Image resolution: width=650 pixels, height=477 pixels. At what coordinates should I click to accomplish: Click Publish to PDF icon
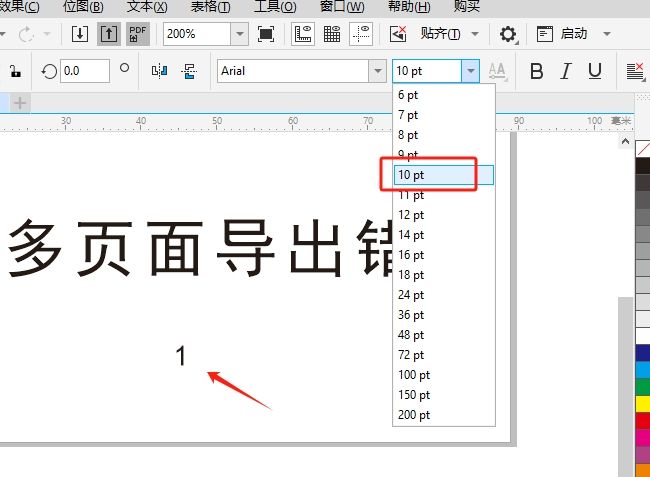[138, 34]
